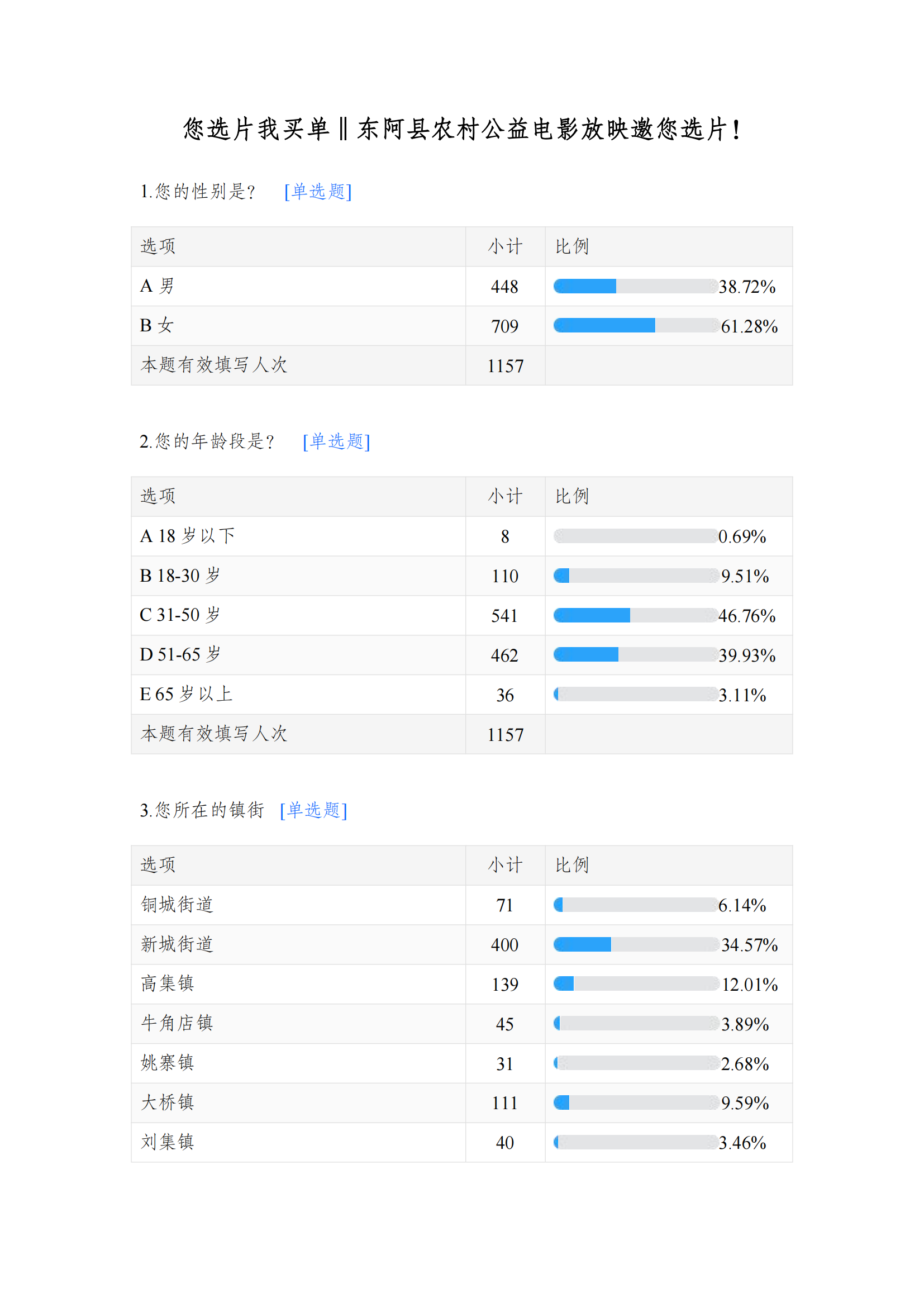Screen dimensions: 924x1307
Task: Click the 34.57% bar for 新城街道
Action: coord(635,945)
